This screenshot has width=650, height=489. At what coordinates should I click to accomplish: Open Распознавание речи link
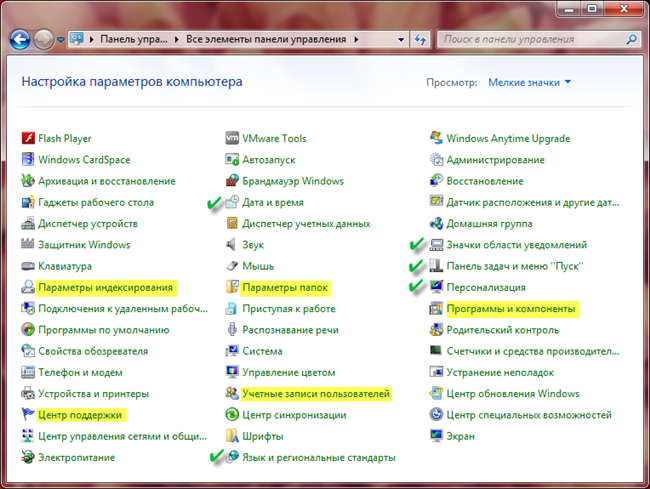[290, 330]
